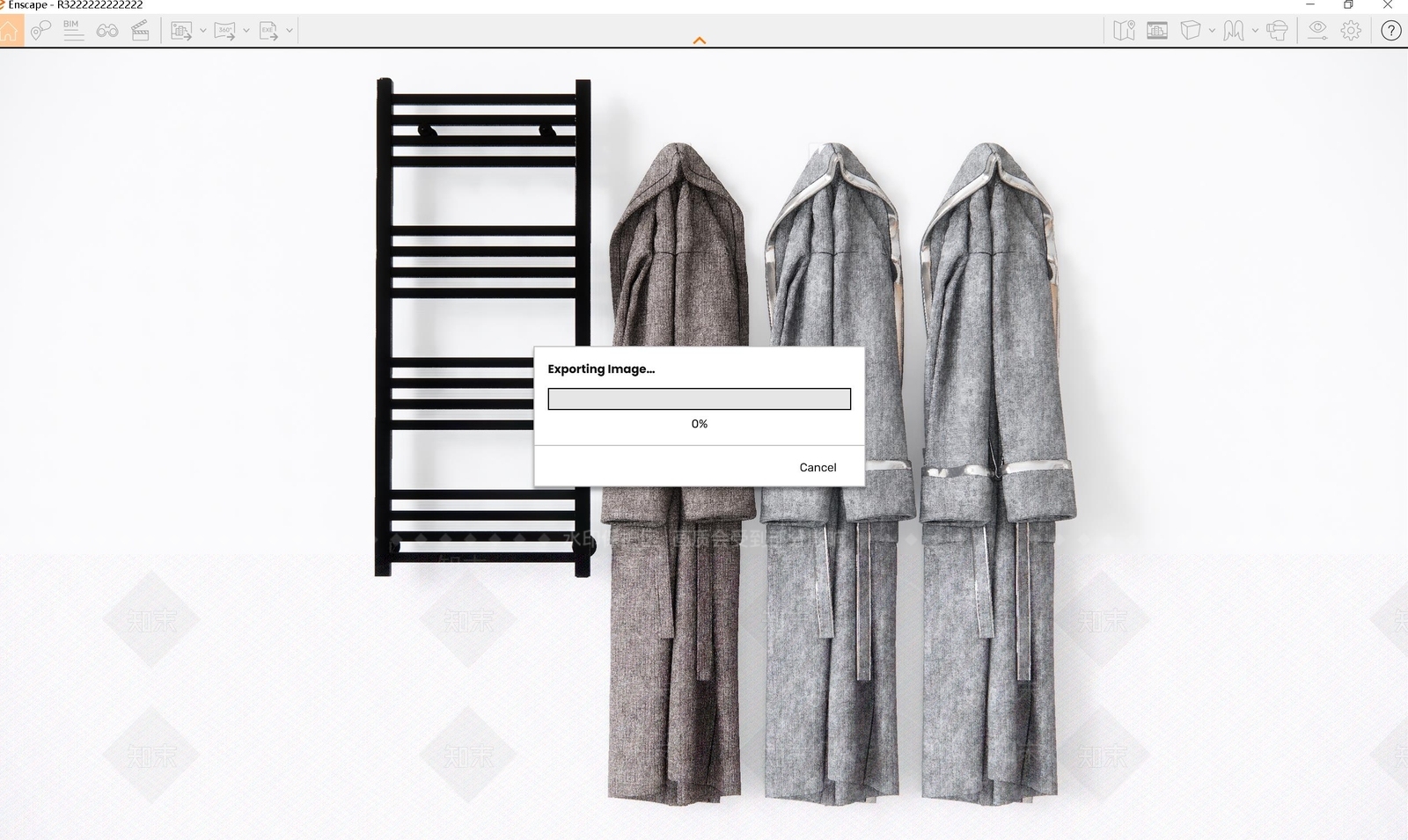
Task: Click the Home icon in the toolbar
Action: [x=10, y=31]
